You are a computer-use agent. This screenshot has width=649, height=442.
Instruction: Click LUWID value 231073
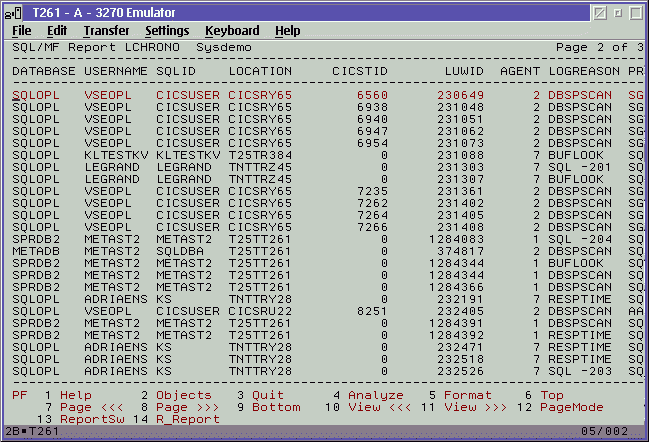pos(460,143)
